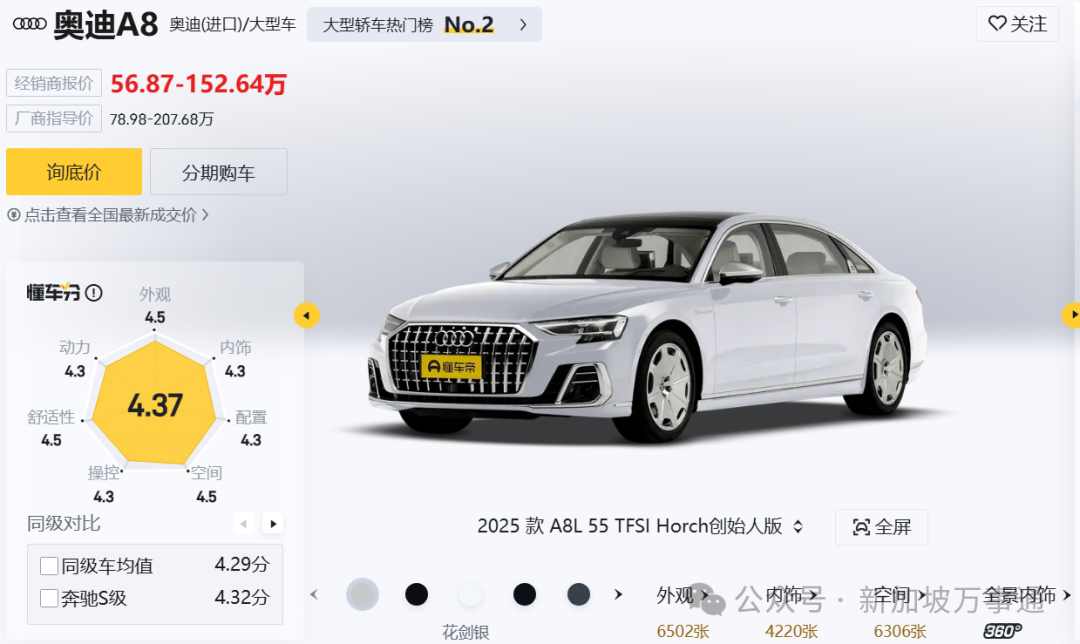Click the yellow right arrow at image edge
The height and width of the screenshot is (644, 1080).
(x=1072, y=315)
